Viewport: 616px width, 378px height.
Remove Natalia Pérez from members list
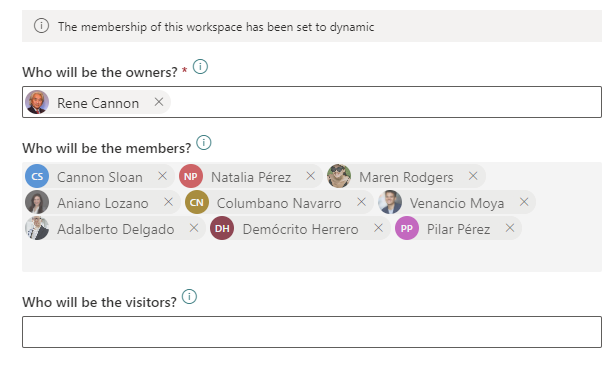pyautogui.click(x=311, y=176)
